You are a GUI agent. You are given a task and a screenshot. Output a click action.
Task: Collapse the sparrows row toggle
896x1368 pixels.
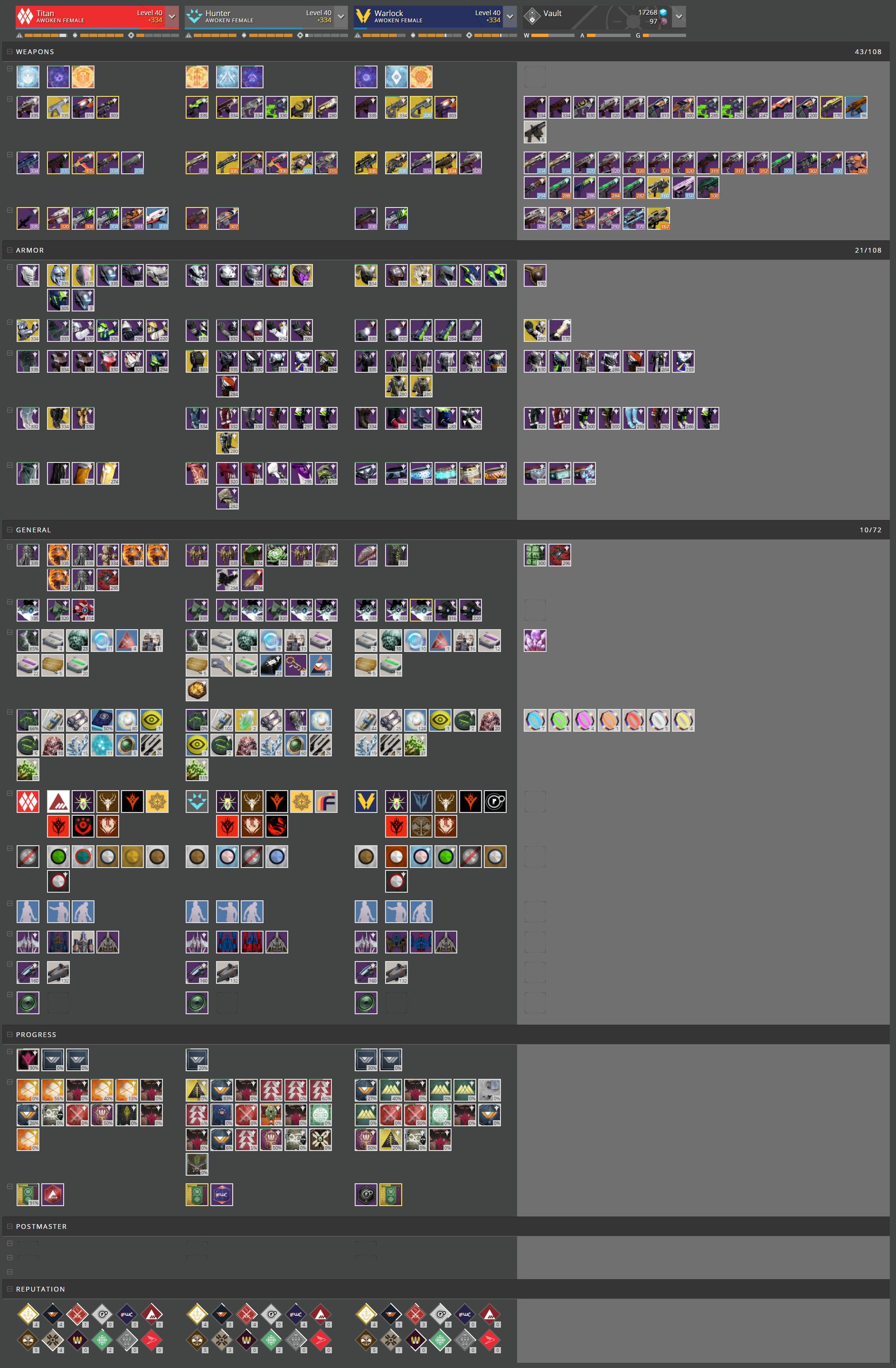(10, 964)
